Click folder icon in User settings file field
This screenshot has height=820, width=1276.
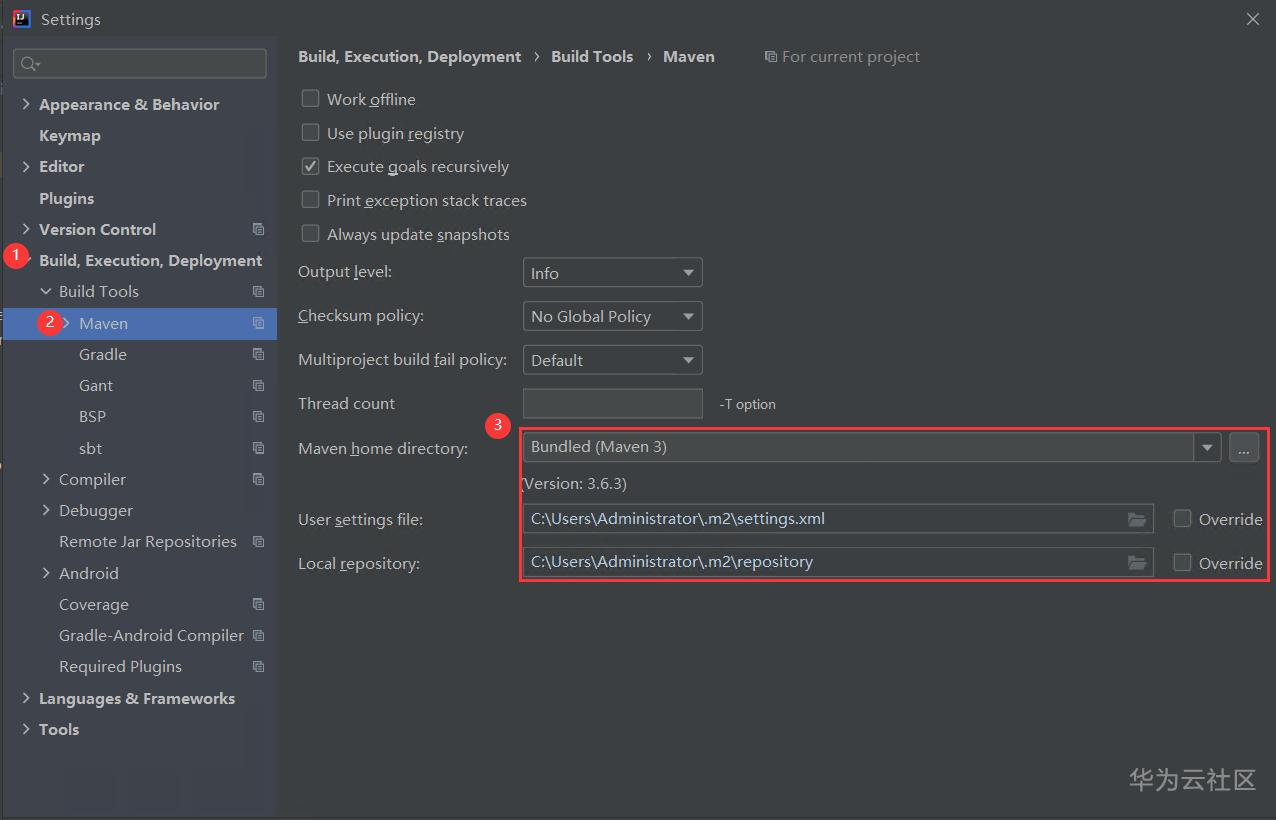(x=1136, y=519)
